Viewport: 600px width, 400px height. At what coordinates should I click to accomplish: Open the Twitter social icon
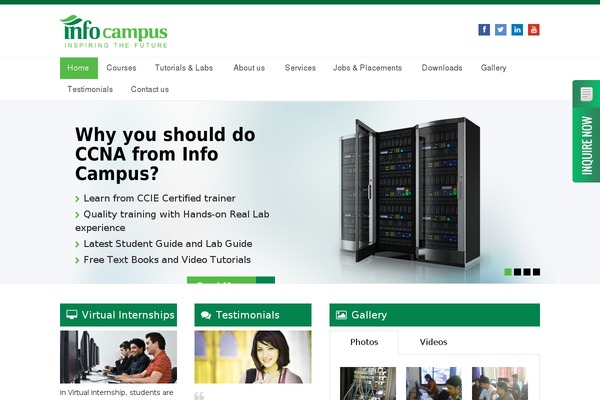click(501, 29)
